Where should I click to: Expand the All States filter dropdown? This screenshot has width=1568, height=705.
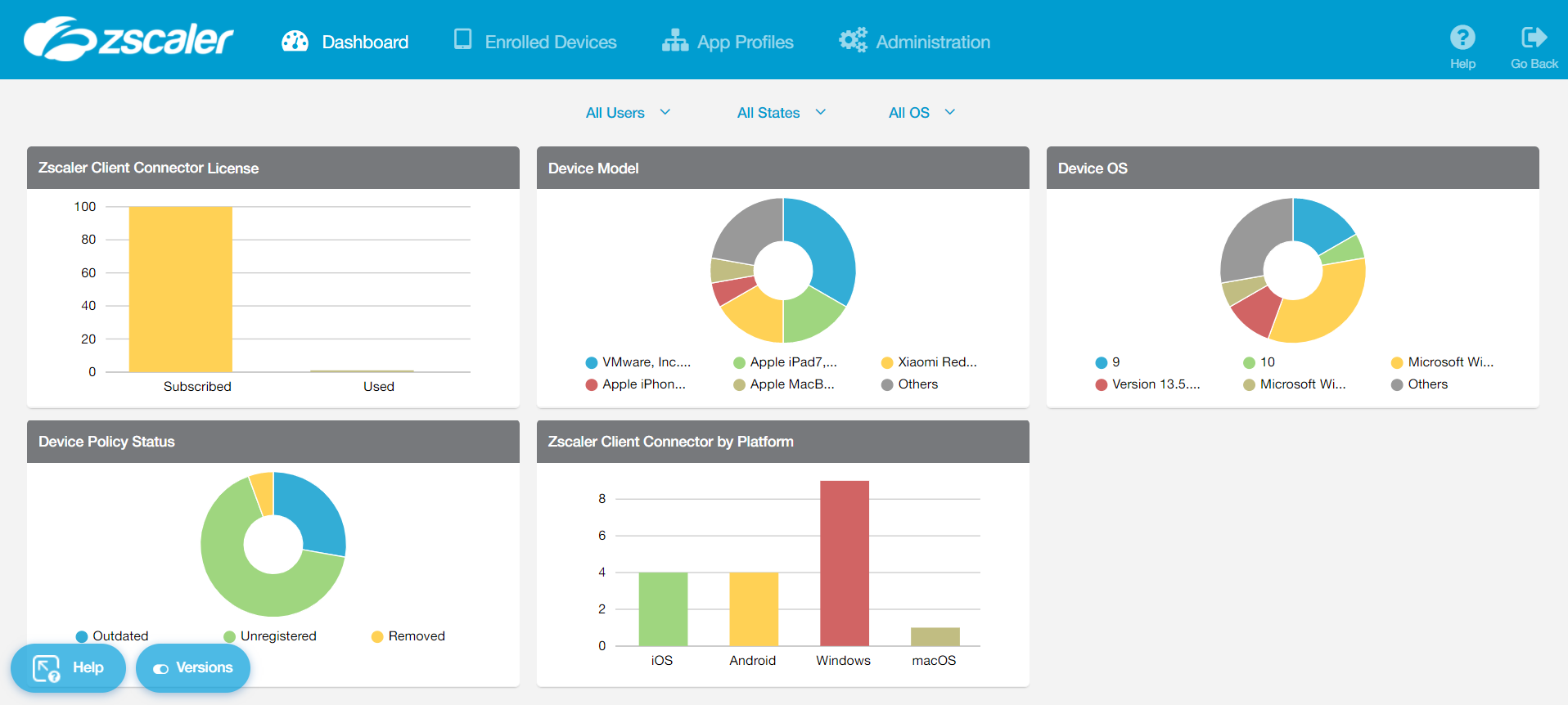click(782, 113)
